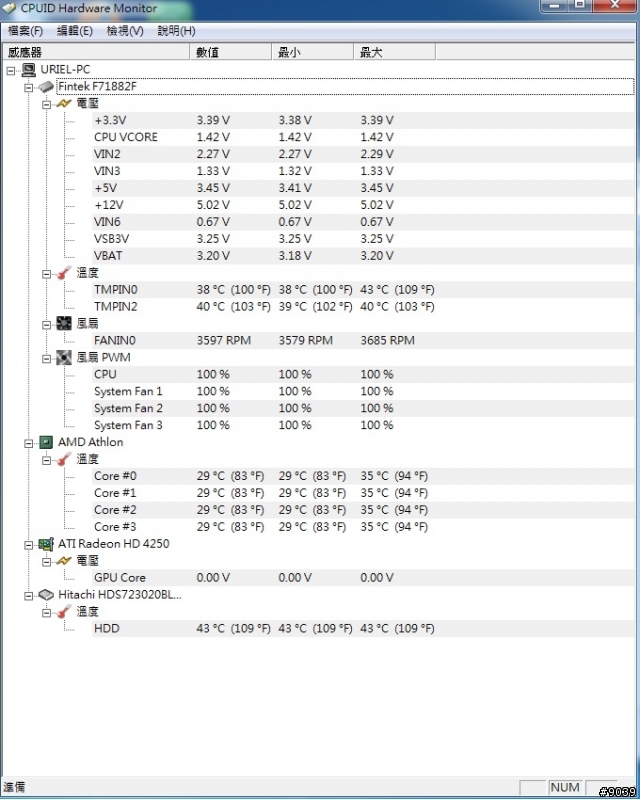Screen dimensions: 640x800
Task: Click the voltage icon under Fintek F71882F
Action: [x=64, y=104]
